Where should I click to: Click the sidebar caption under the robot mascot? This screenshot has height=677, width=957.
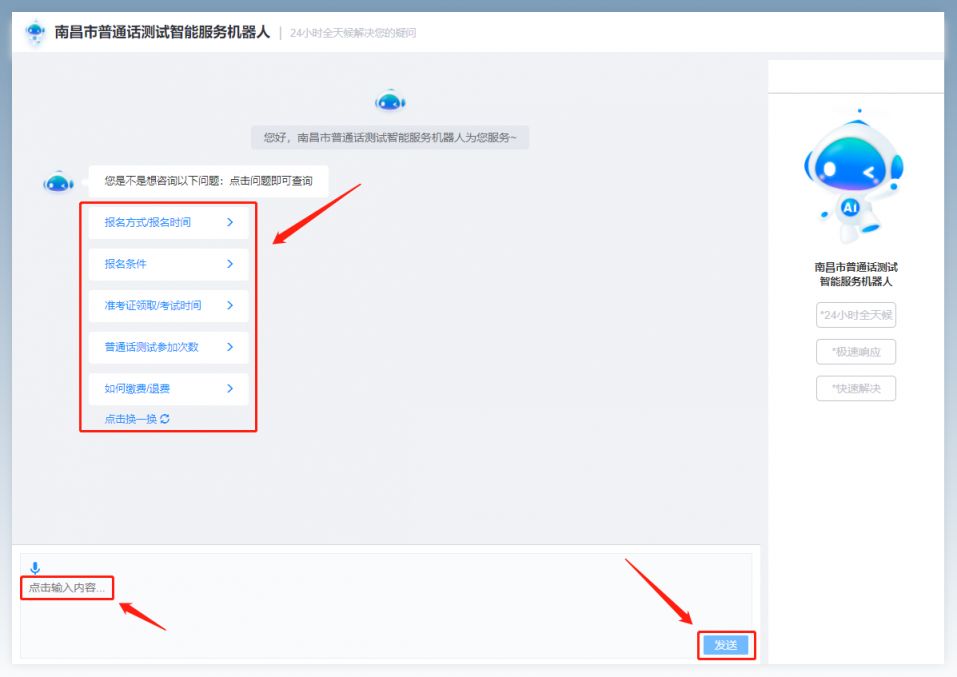(x=856, y=274)
